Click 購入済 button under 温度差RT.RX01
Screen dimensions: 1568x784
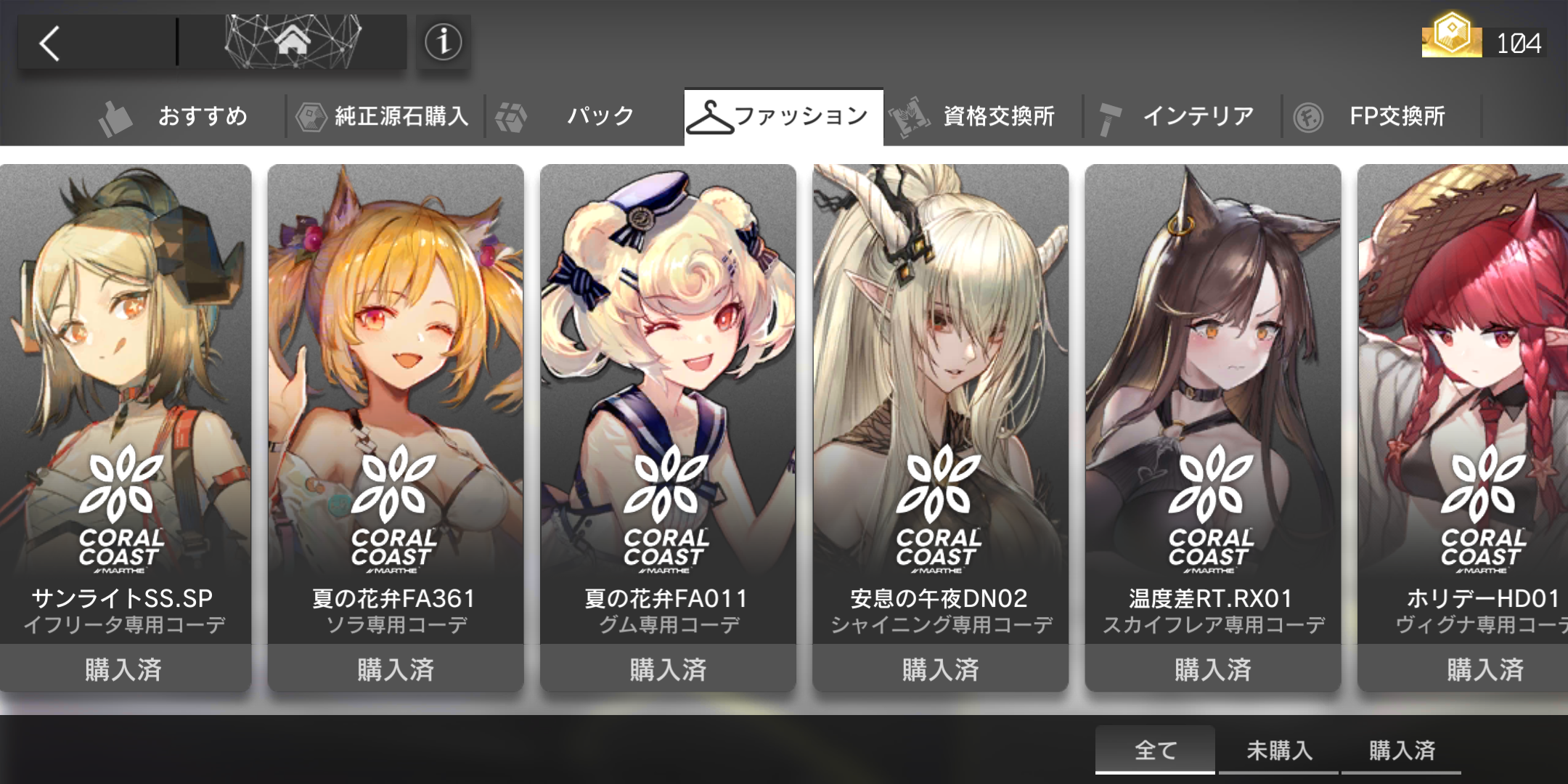[1212, 669]
